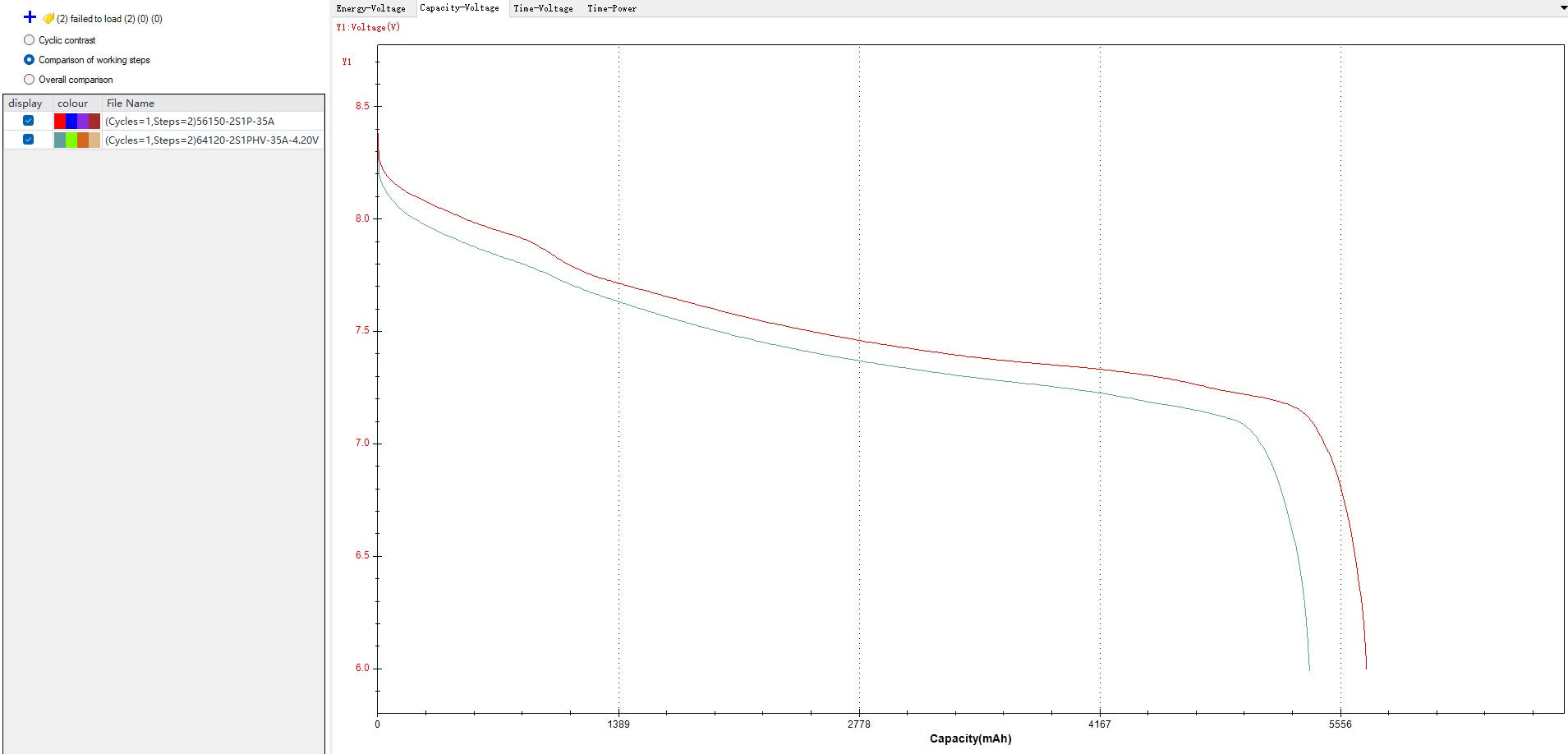Click the Y1:Voltage(V) axis label
Screen dimensions: 1568x754
click(x=368, y=27)
